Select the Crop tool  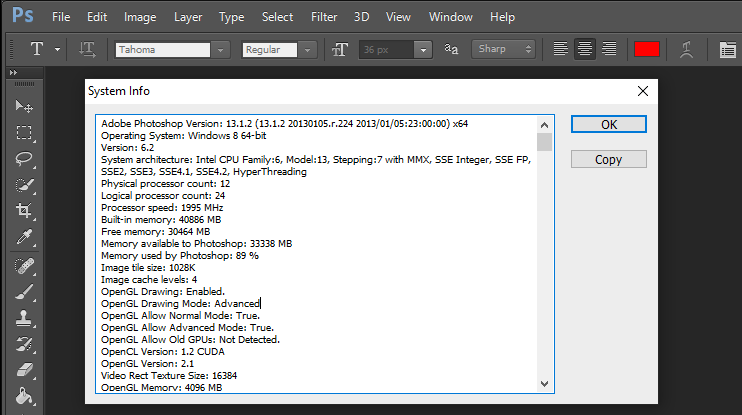coord(24,211)
